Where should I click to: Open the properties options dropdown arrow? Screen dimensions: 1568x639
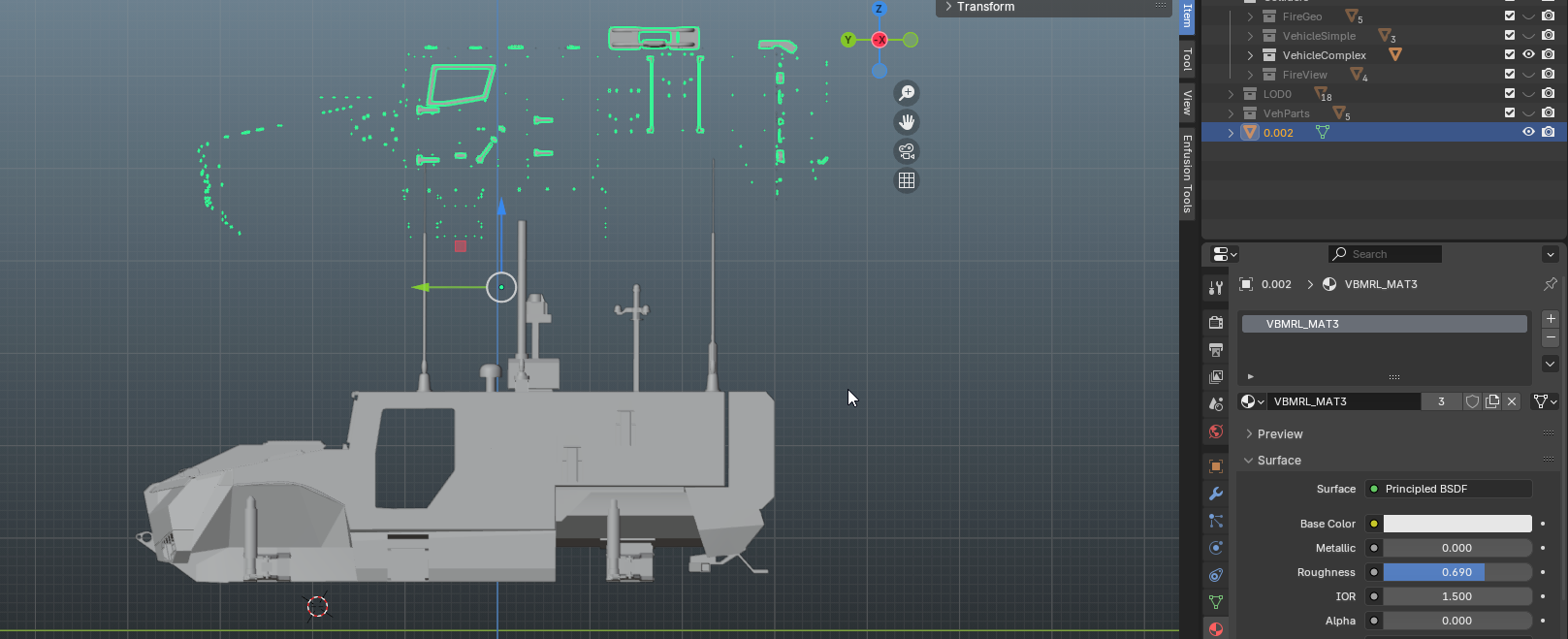(1550, 254)
